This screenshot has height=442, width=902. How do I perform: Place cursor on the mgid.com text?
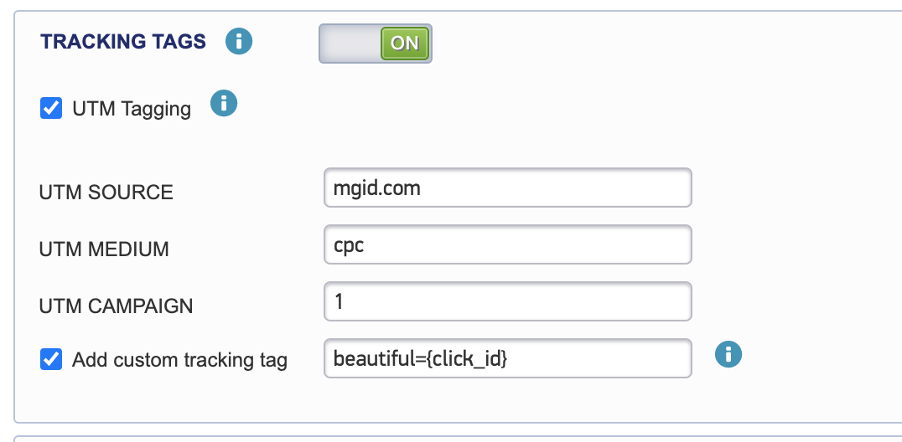click(x=377, y=188)
